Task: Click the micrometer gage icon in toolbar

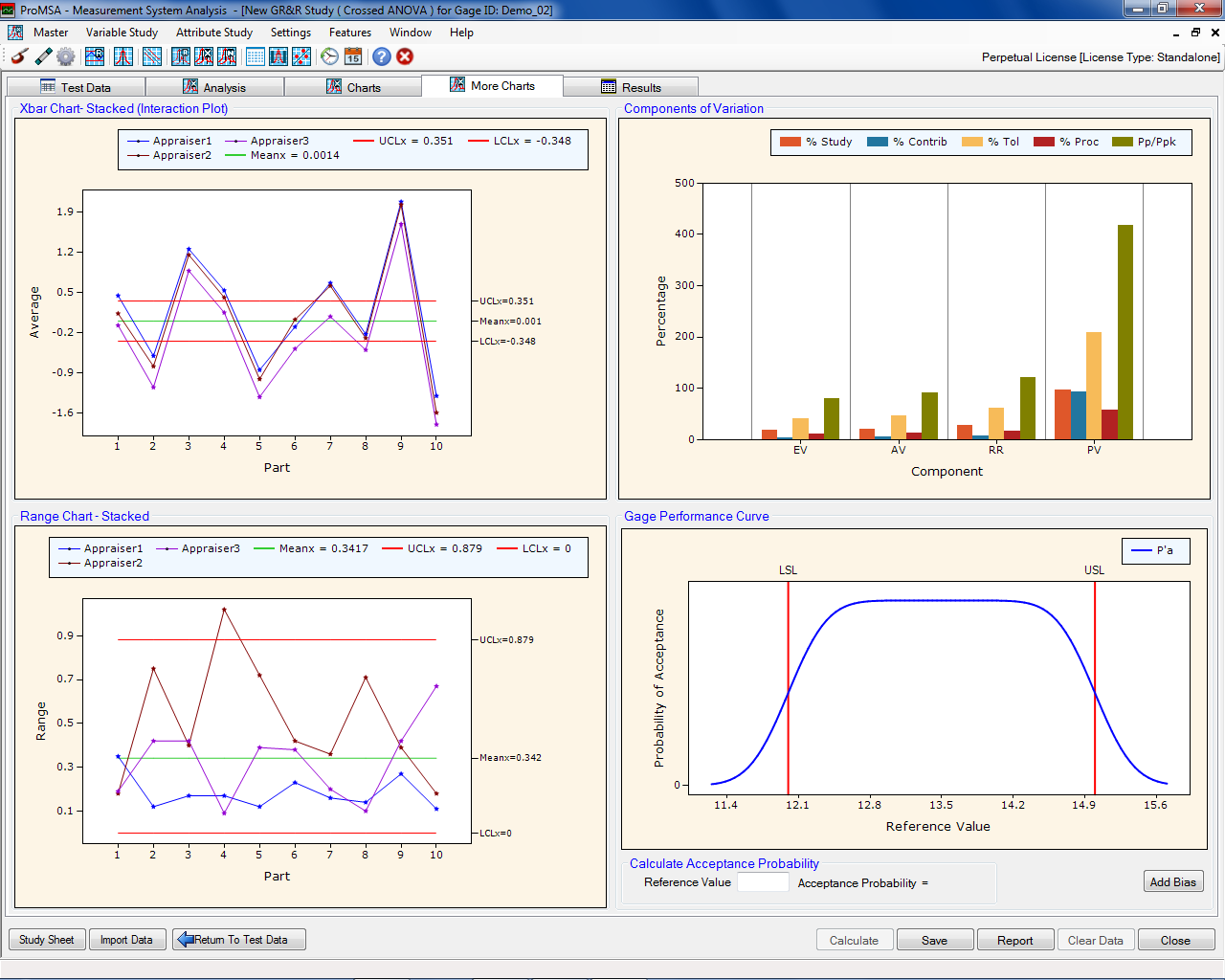Action: [19, 56]
